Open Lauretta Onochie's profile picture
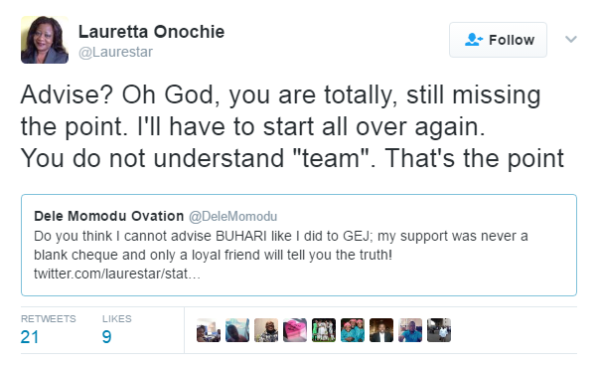Image resolution: width=600 pixels, height=366 pixels. (45, 40)
